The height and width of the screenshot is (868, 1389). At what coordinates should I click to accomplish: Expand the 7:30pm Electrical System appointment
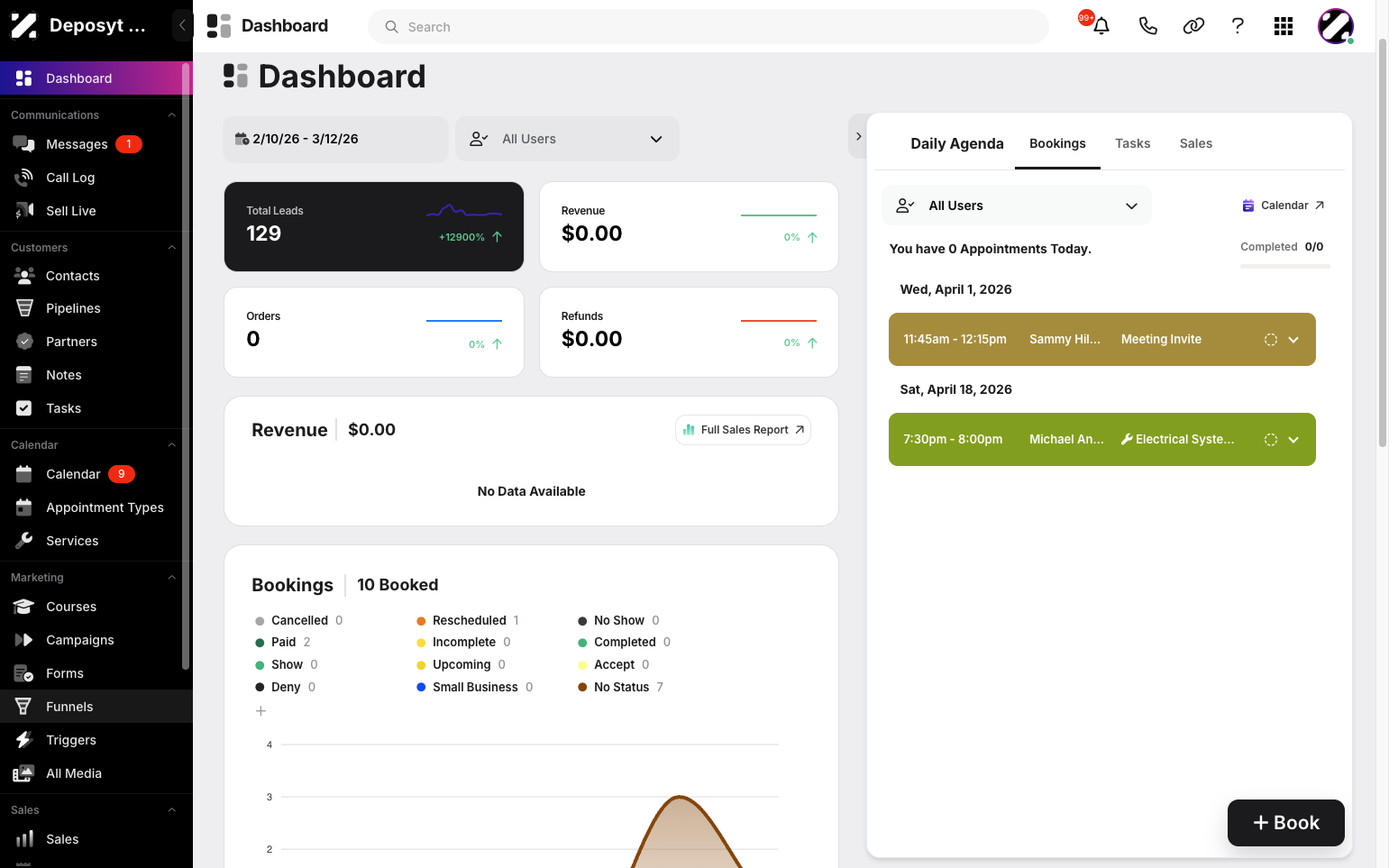coord(1293,440)
